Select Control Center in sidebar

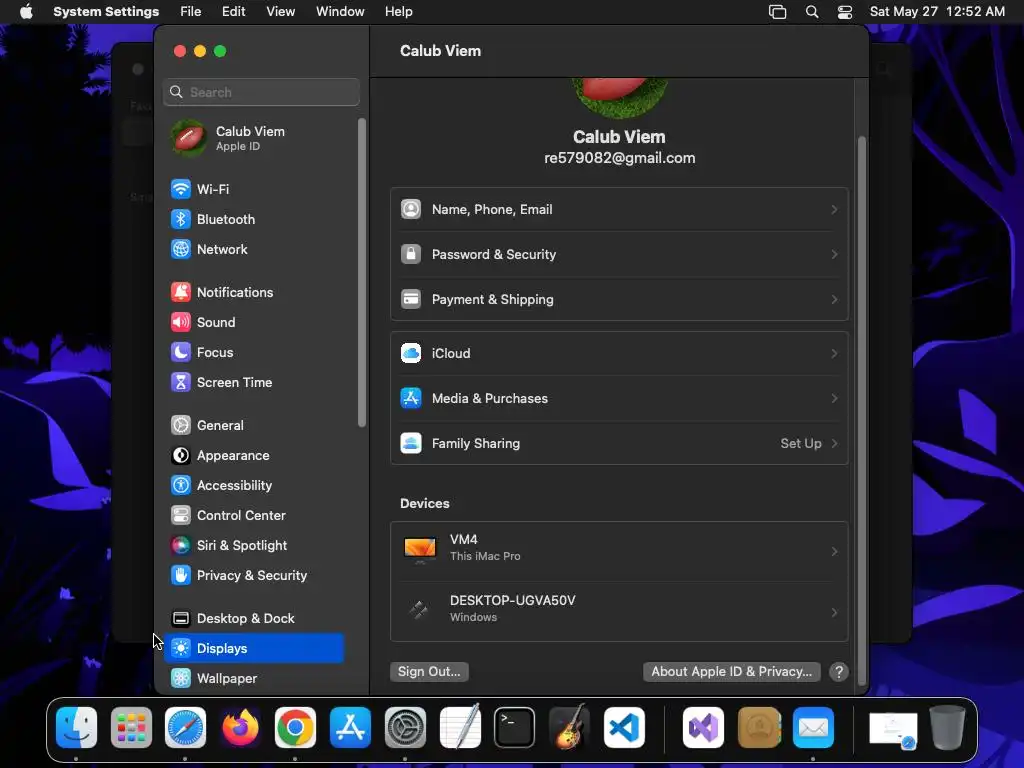pyautogui.click(x=253, y=516)
